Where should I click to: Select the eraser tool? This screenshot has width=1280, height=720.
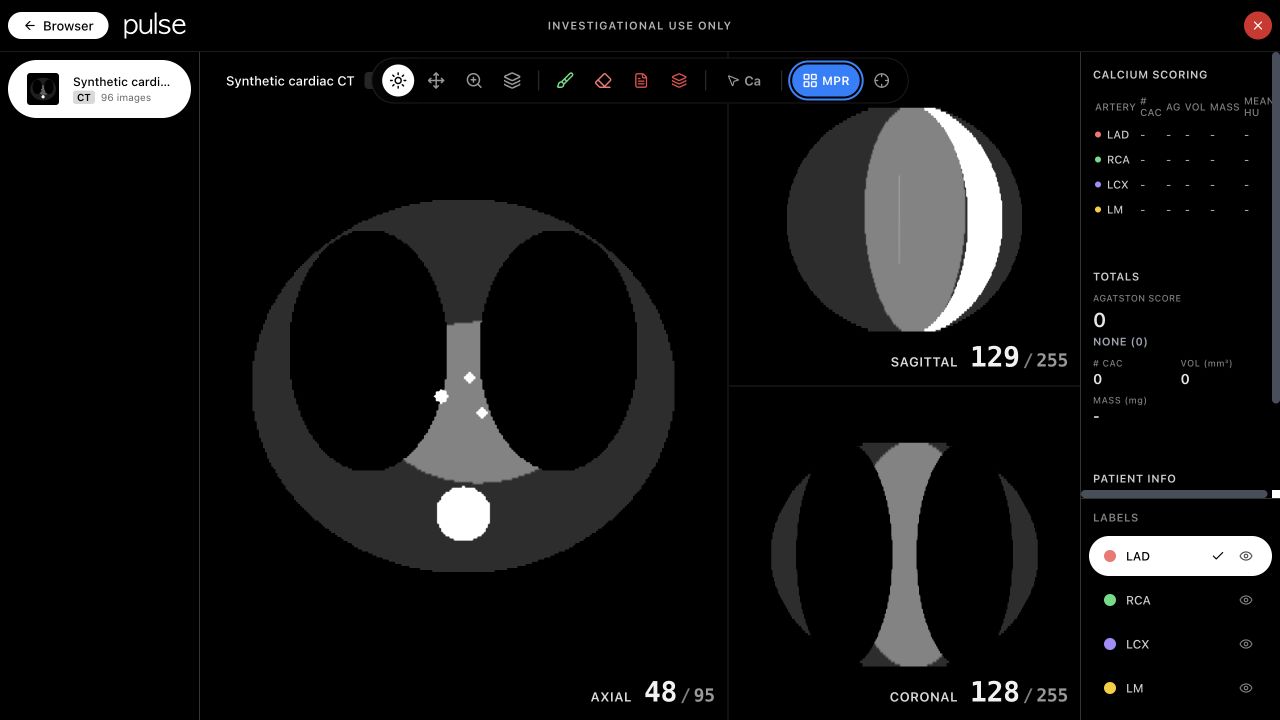click(603, 81)
